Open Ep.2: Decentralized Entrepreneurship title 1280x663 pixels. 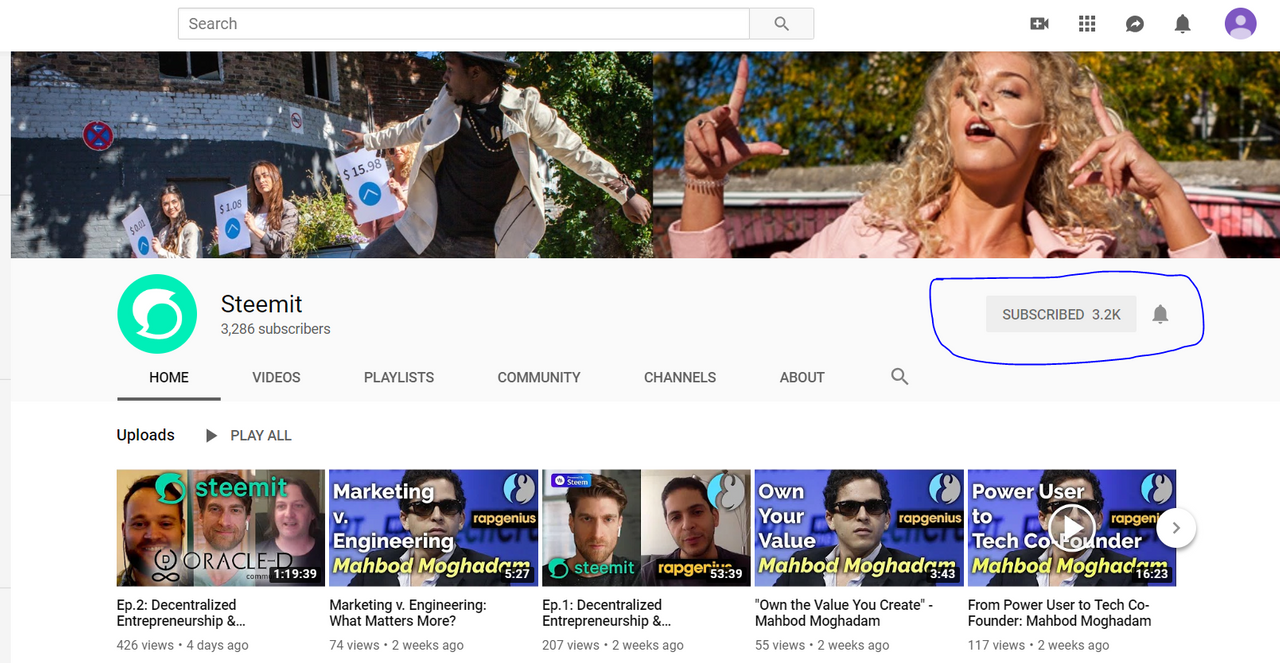pos(181,613)
